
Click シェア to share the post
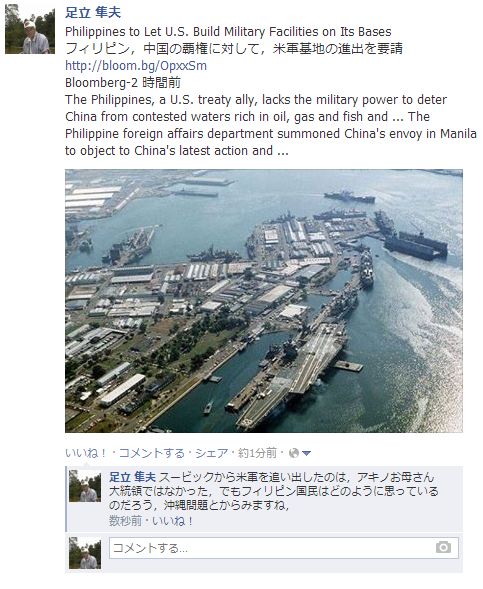[x=211, y=453]
